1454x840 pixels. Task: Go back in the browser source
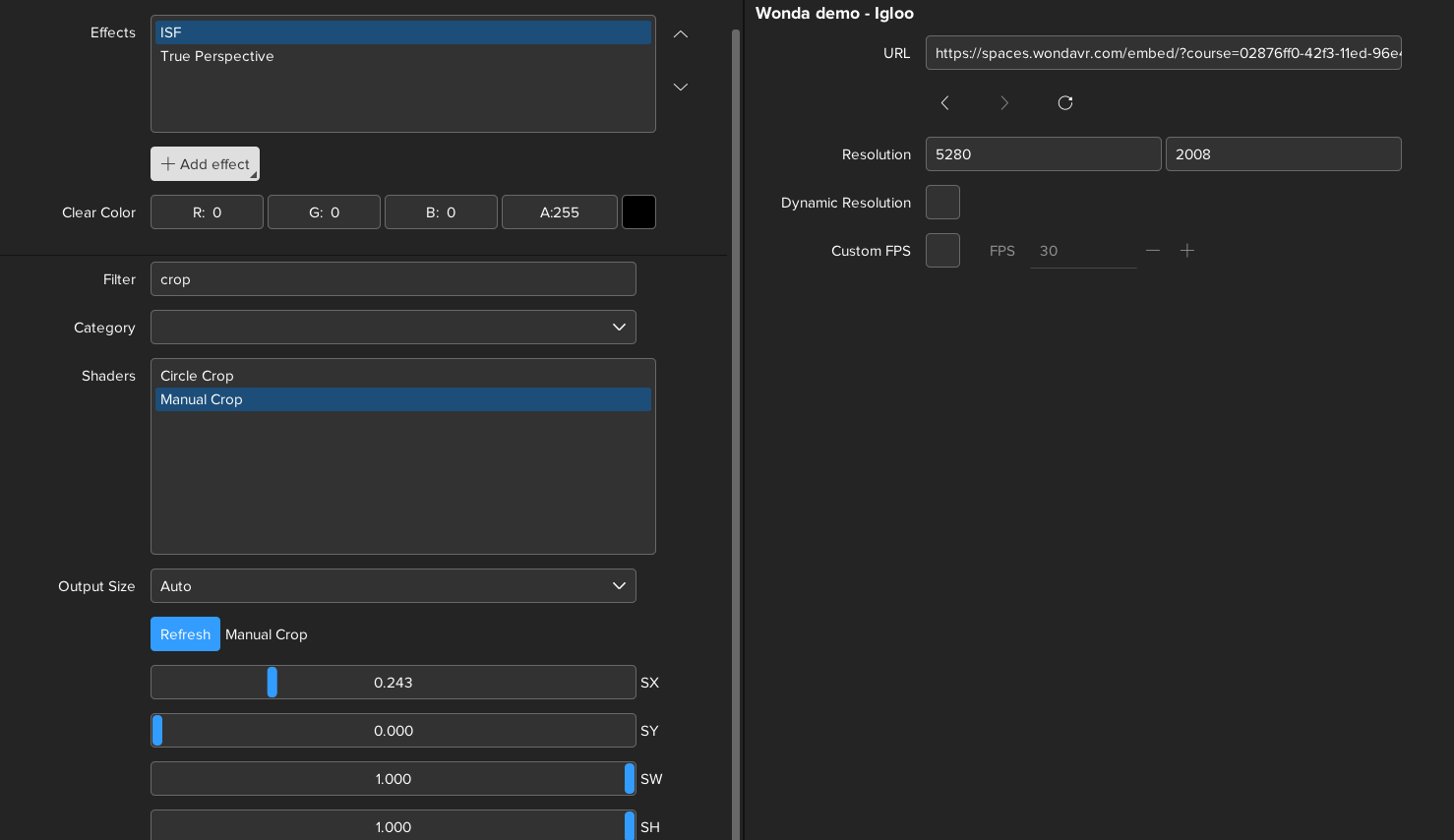(944, 103)
